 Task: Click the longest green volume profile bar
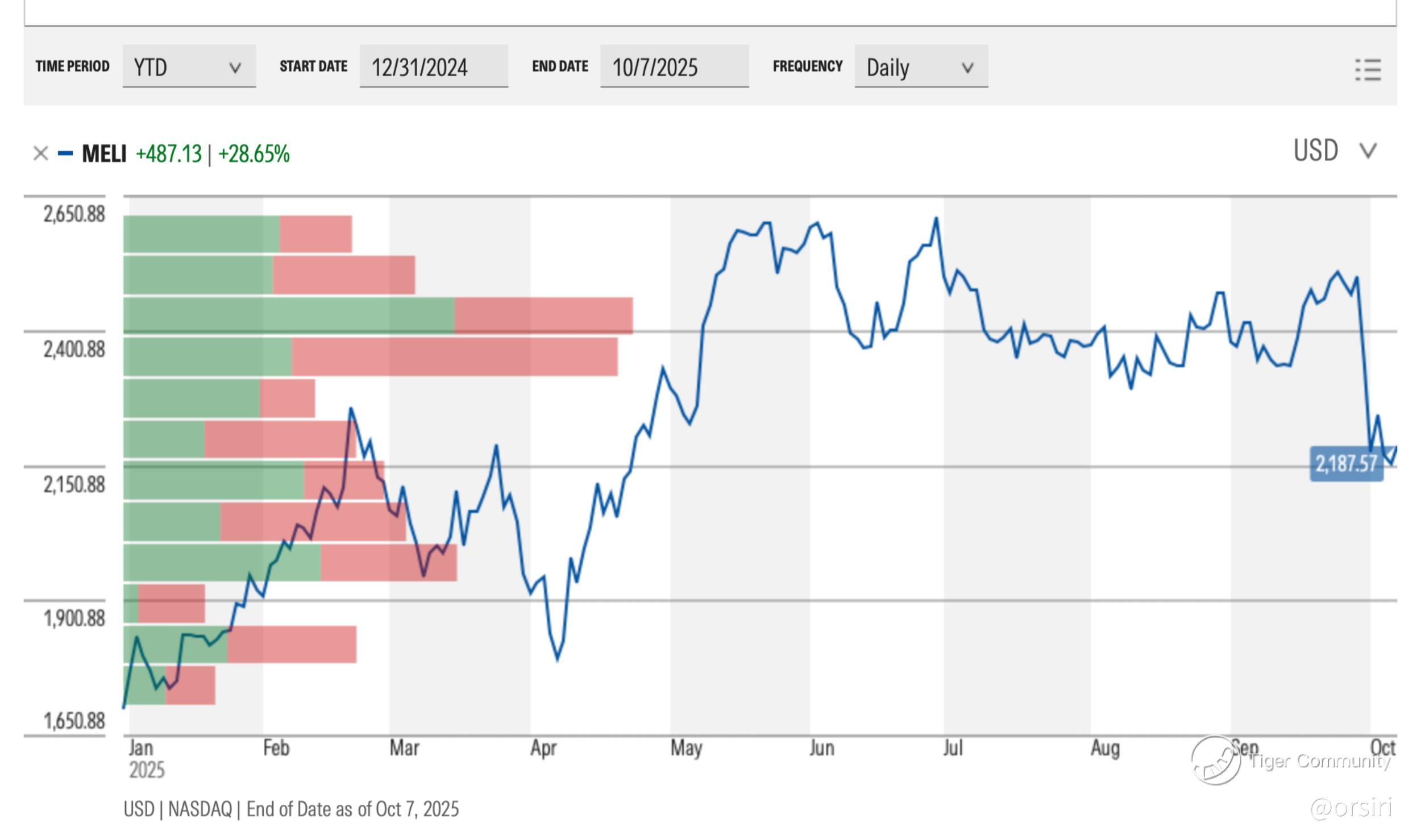289,315
